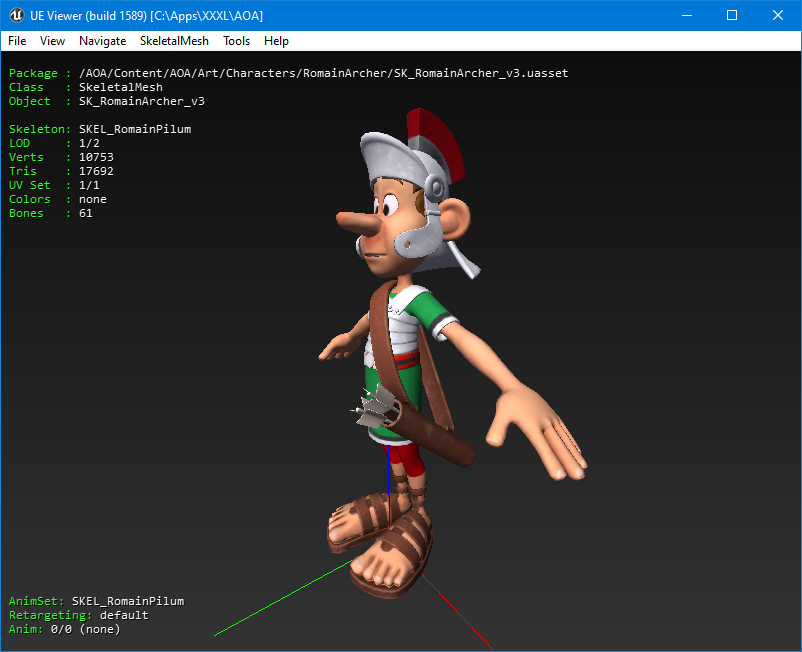Open the File menu
This screenshot has width=802, height=652.
(17, 41)
